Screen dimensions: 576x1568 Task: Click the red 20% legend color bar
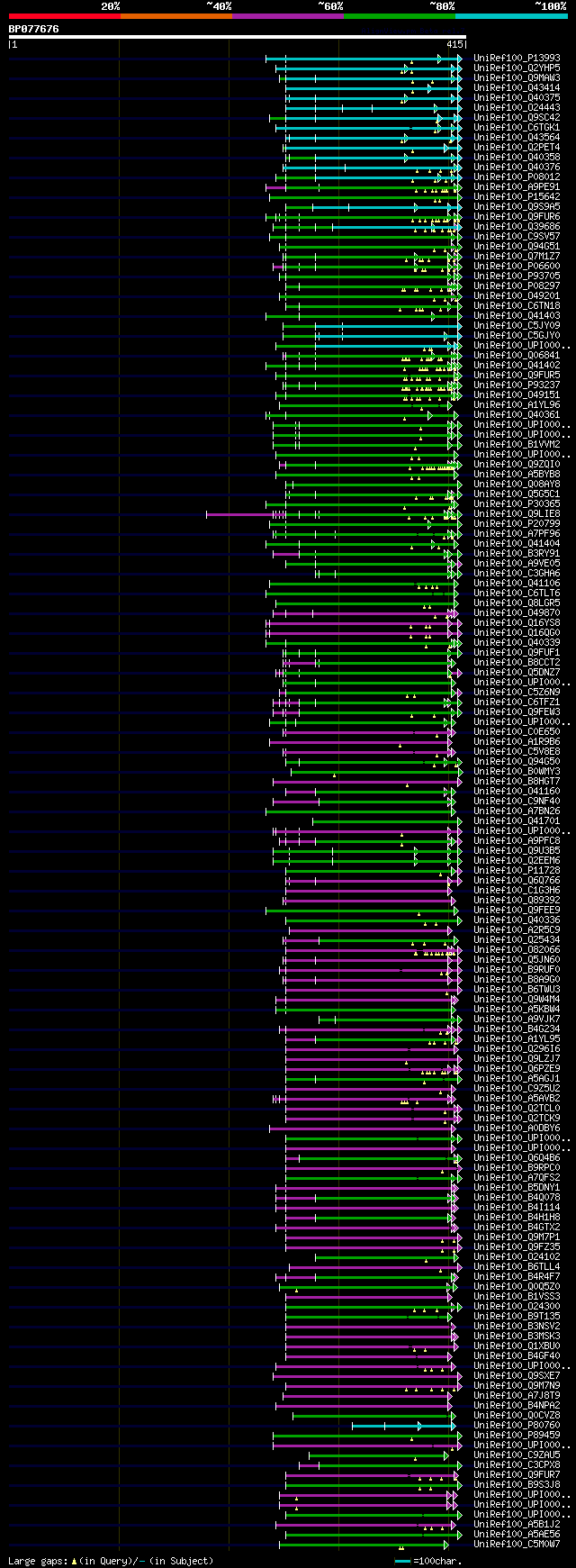tap(64, 16)
